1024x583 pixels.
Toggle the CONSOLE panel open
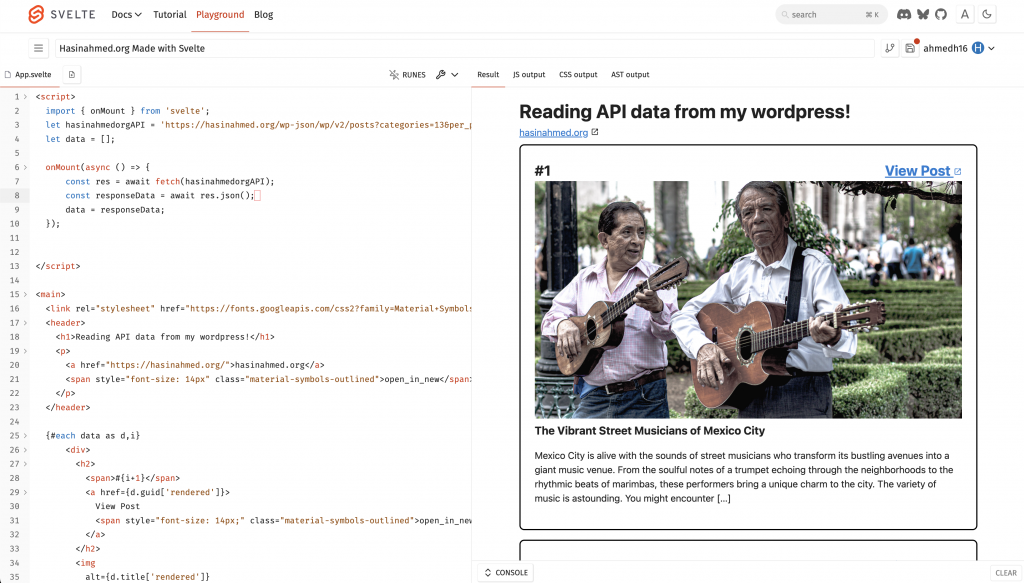coord(505,573)
